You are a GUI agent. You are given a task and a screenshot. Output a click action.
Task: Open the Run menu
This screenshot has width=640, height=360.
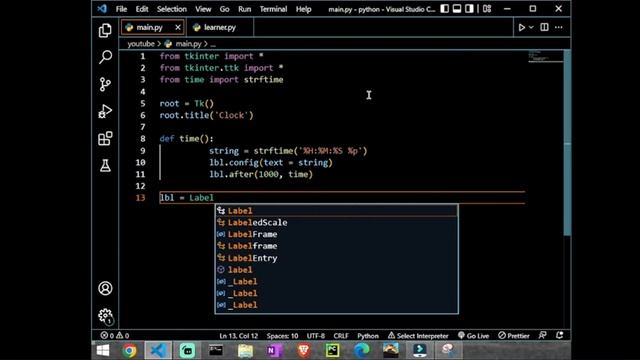tap(244, 9)
